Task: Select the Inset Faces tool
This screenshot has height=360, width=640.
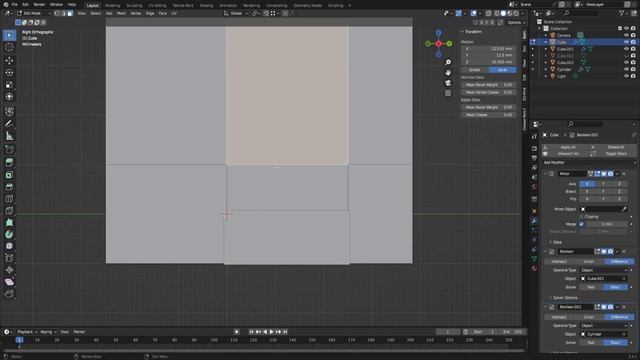Action: click(9, 175)
